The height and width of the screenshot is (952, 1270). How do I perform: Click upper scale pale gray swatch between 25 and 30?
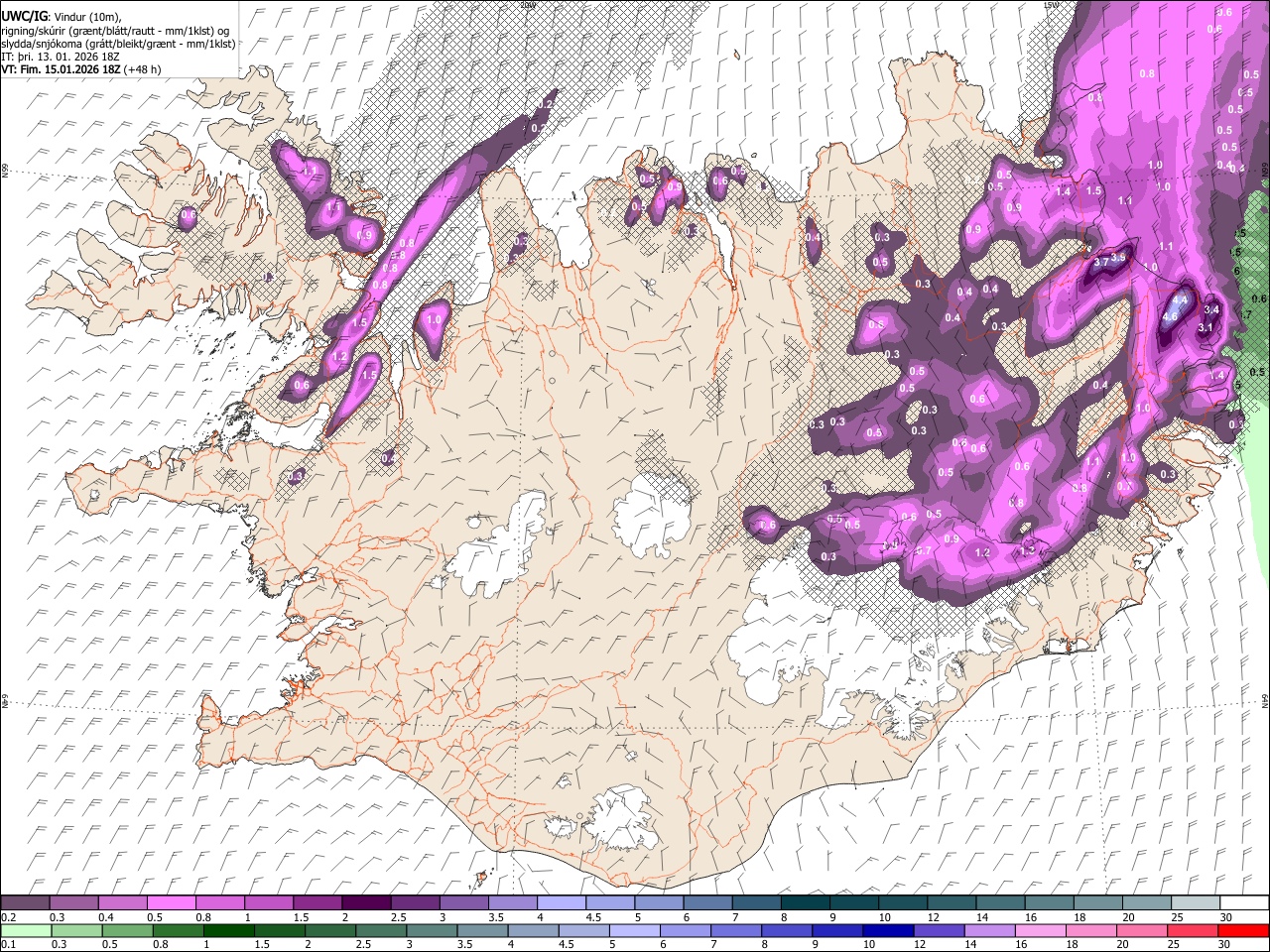point(1195,903)
